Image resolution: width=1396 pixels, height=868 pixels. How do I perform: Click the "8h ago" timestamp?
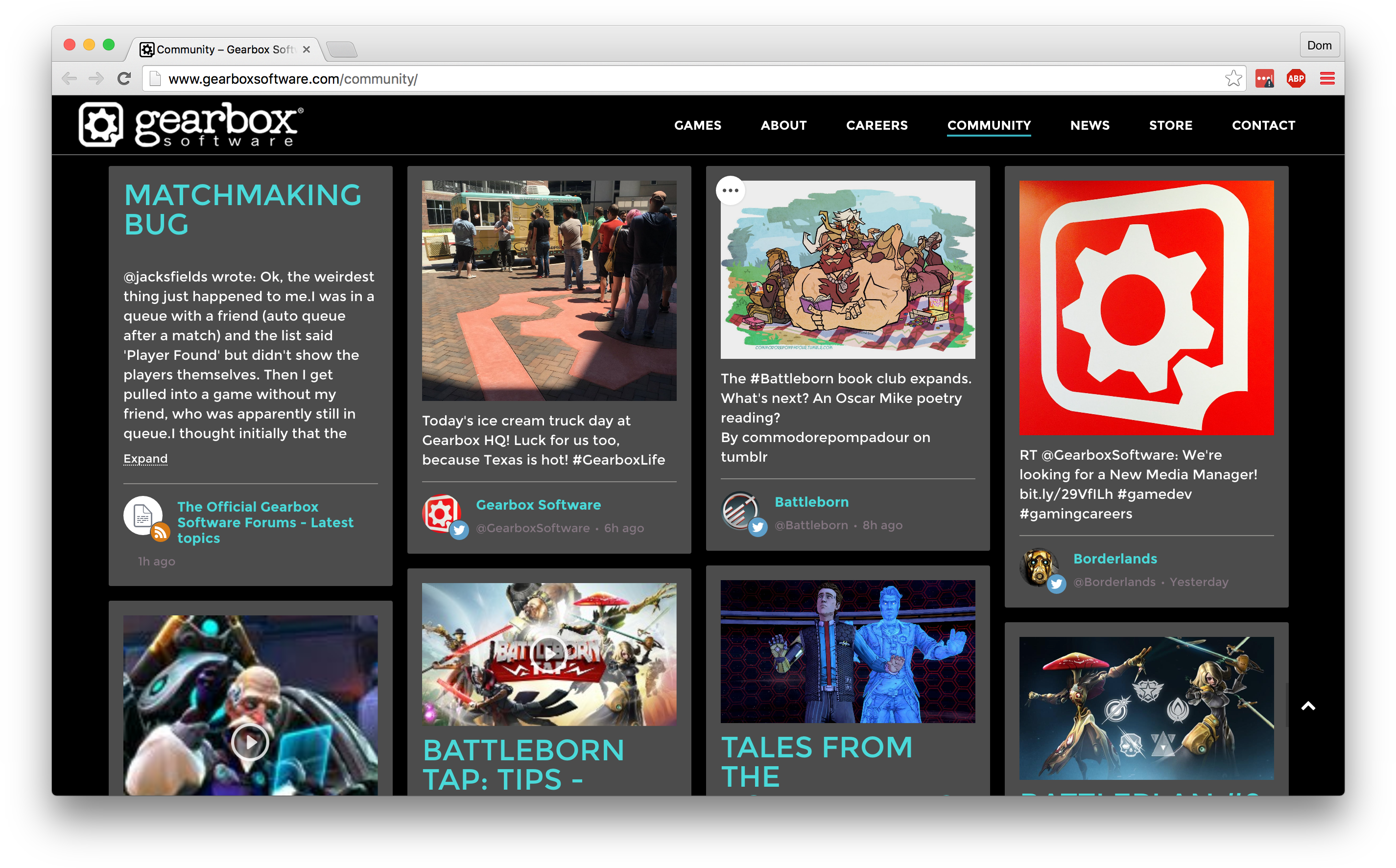point(882,525)
